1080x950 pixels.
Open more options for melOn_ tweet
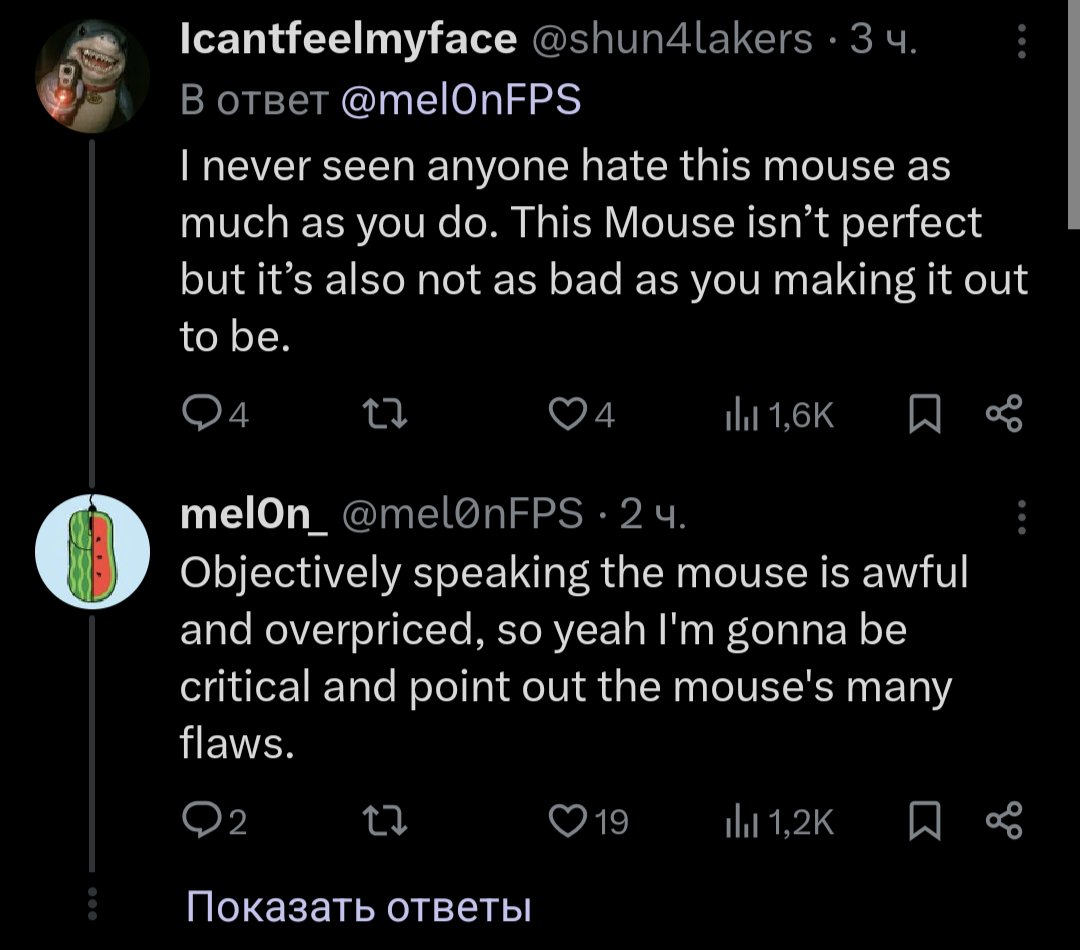[1021, 517]
